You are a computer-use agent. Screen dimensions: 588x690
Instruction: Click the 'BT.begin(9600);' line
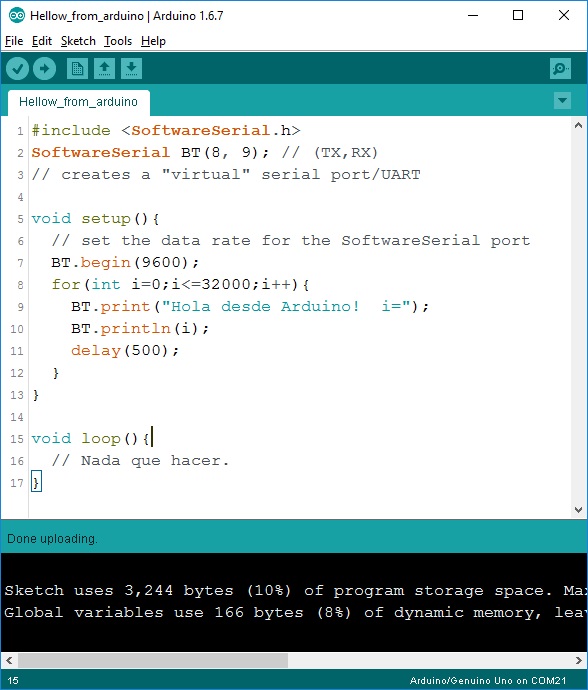click(x=125, y=263)
